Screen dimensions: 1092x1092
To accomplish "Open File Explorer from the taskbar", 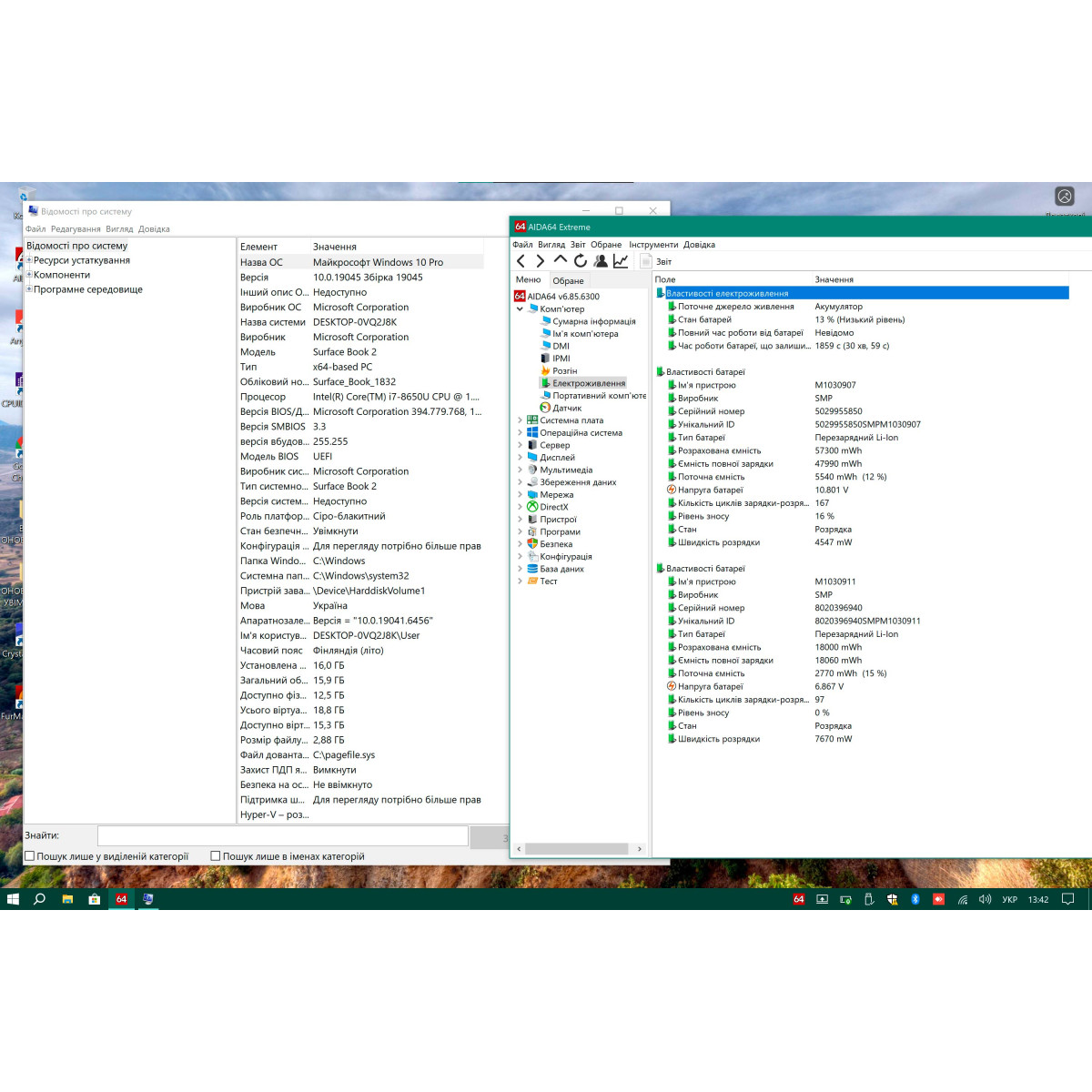I will click(x=67, y=899).
